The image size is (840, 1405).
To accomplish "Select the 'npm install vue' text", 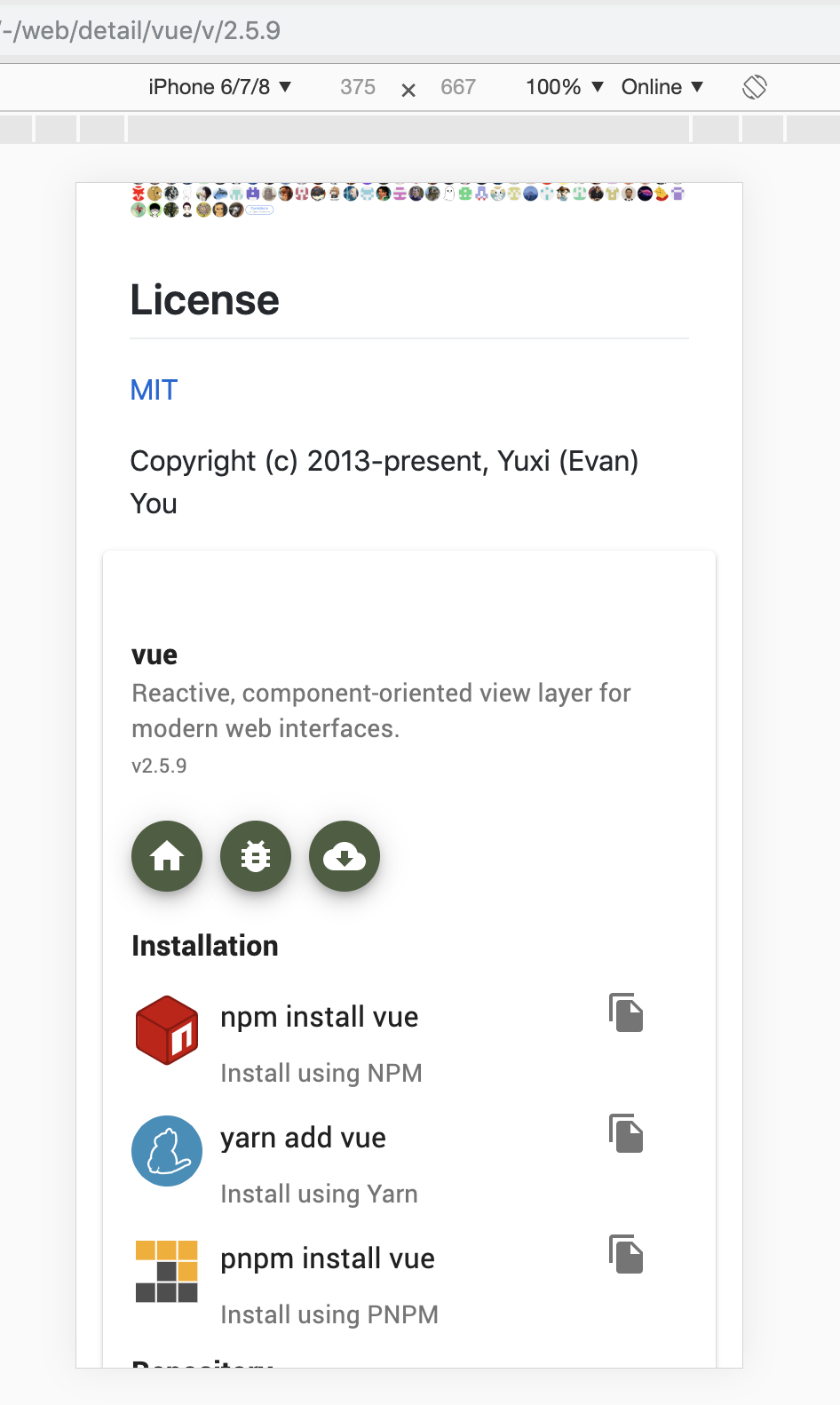I will (320, 1017).
